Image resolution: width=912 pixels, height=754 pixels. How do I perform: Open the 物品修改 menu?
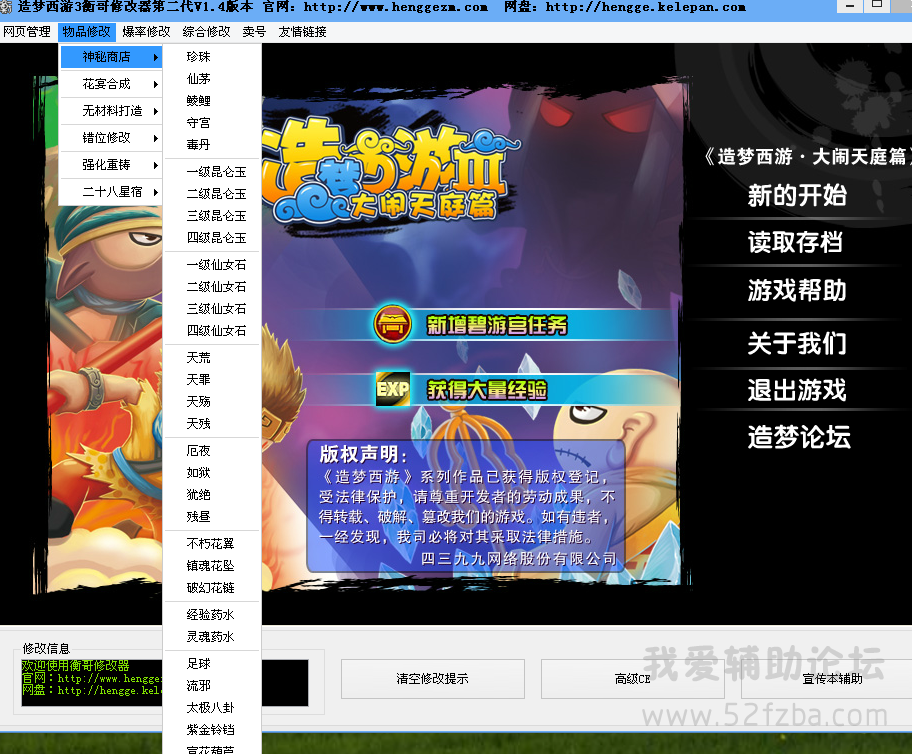point(87,31)
